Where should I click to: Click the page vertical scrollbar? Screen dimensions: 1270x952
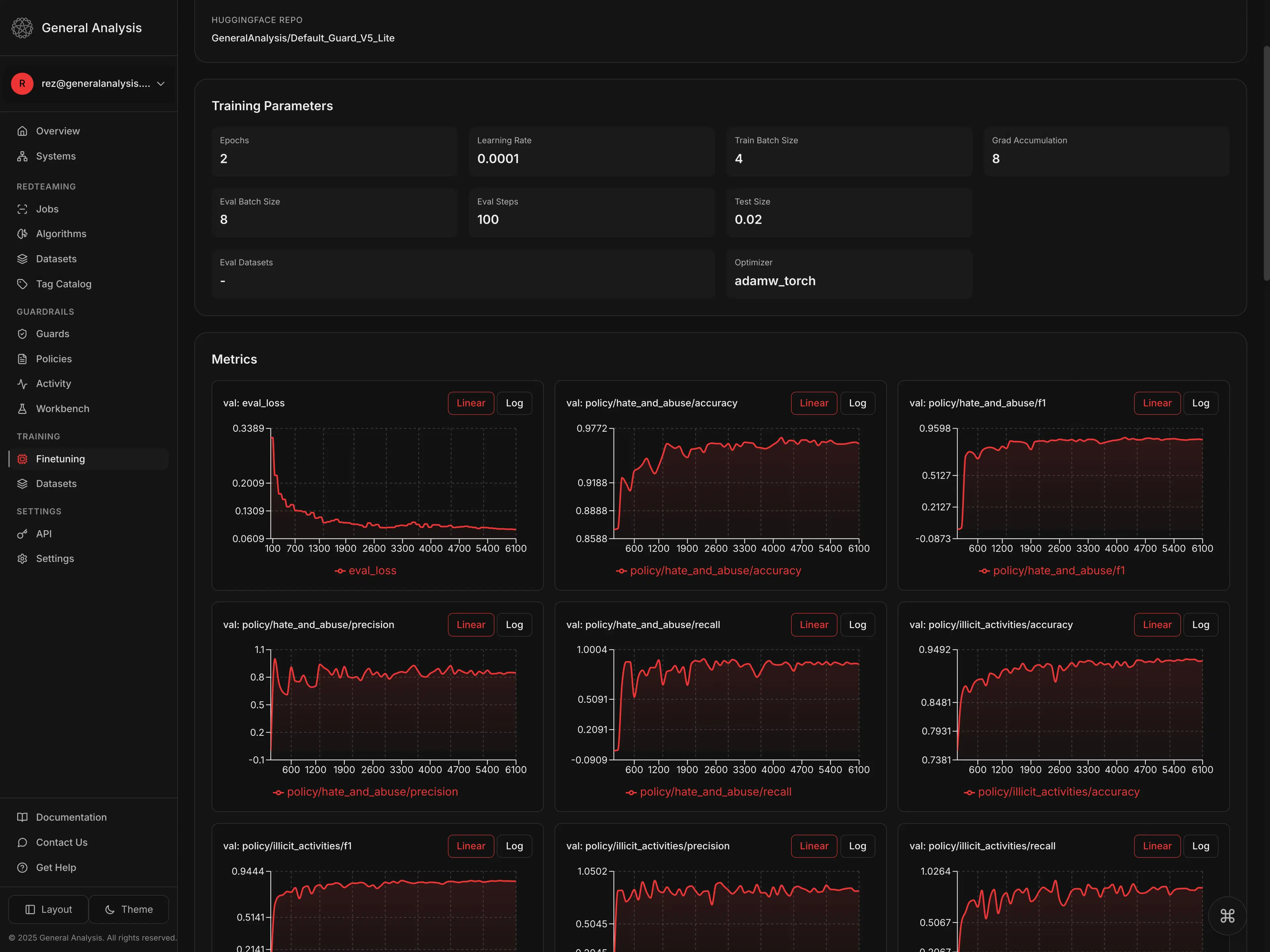[x=1266, y=164]
